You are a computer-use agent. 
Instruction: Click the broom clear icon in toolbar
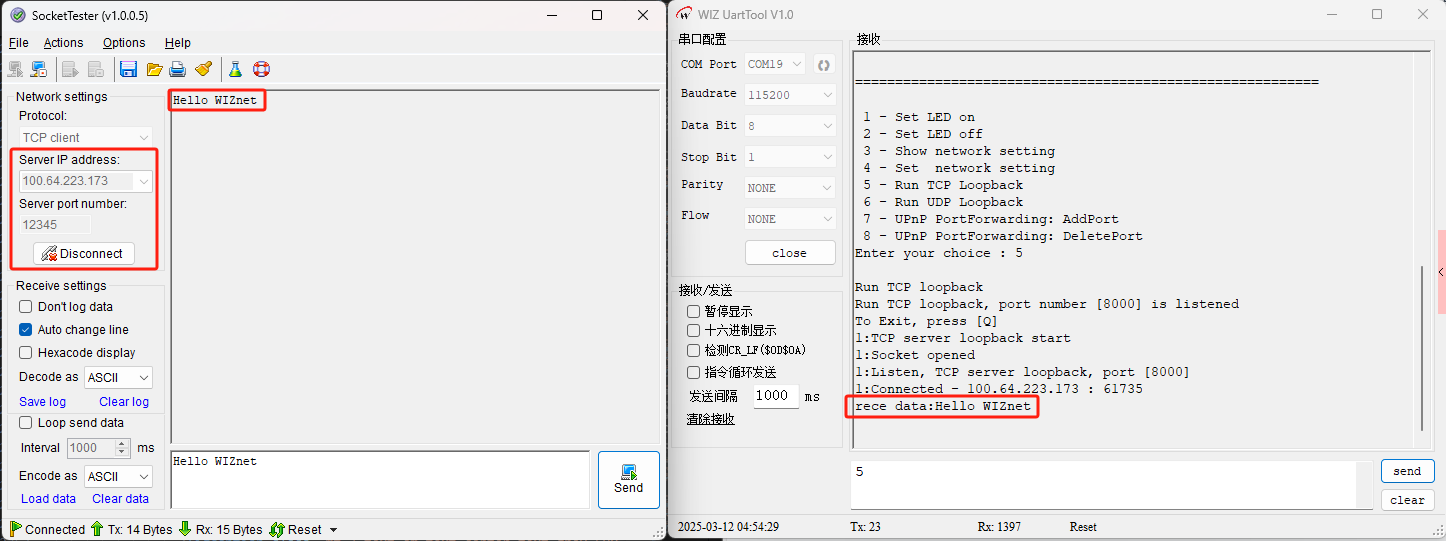point(204,69)
